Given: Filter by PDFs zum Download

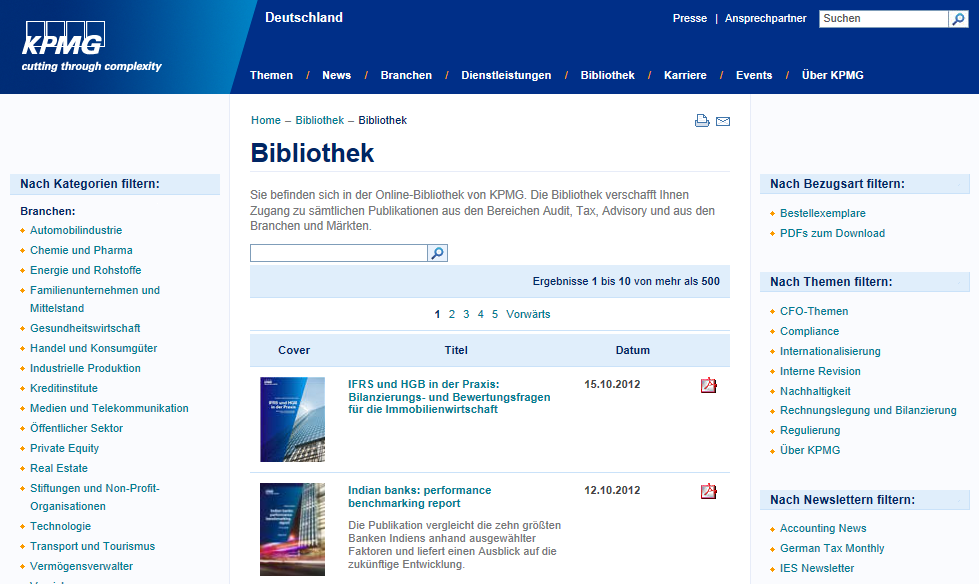Looking at the screenshot, I should 832,234.
